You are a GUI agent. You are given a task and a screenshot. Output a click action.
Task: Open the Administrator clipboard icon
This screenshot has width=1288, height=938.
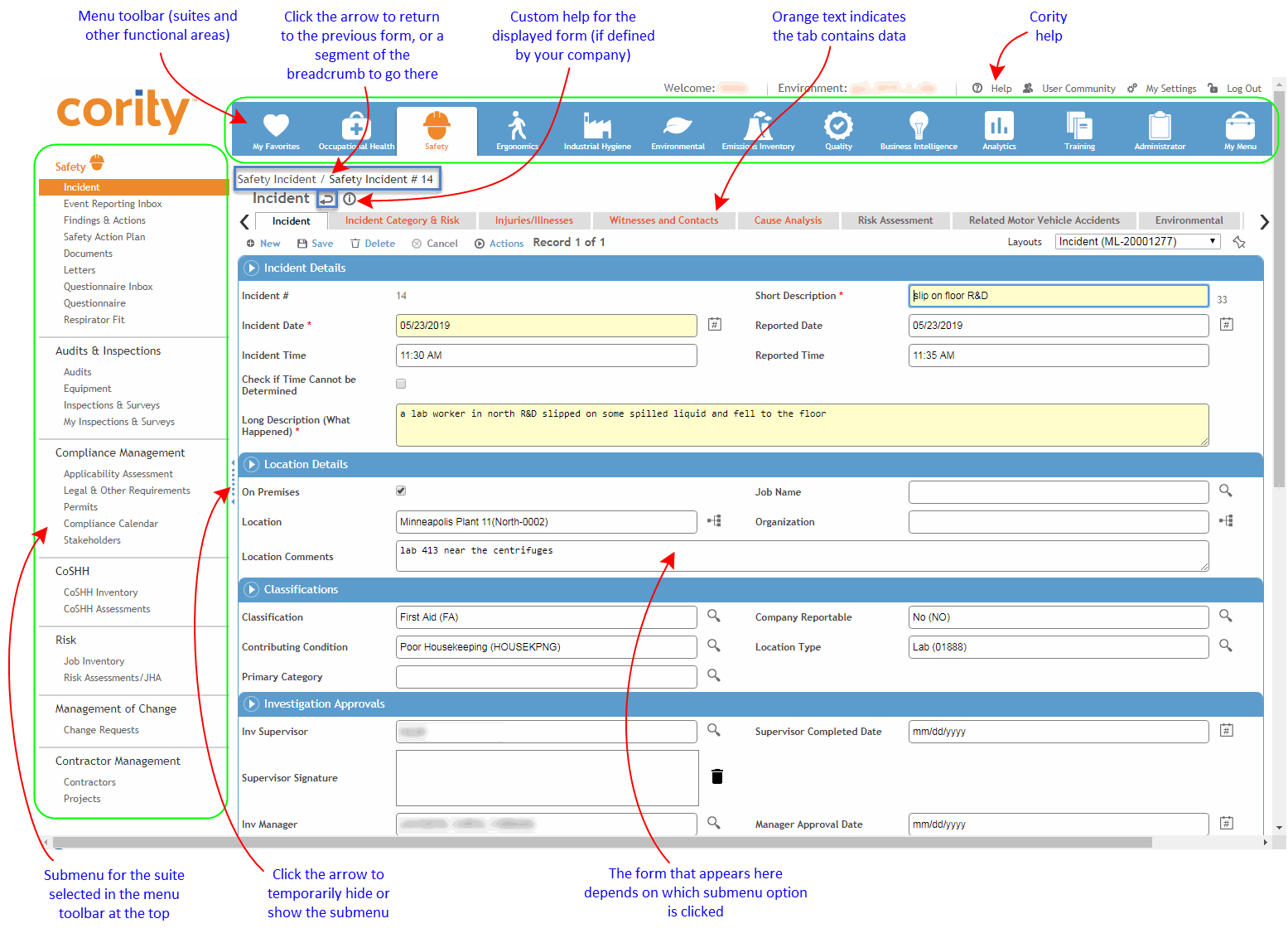[1160, 125]
